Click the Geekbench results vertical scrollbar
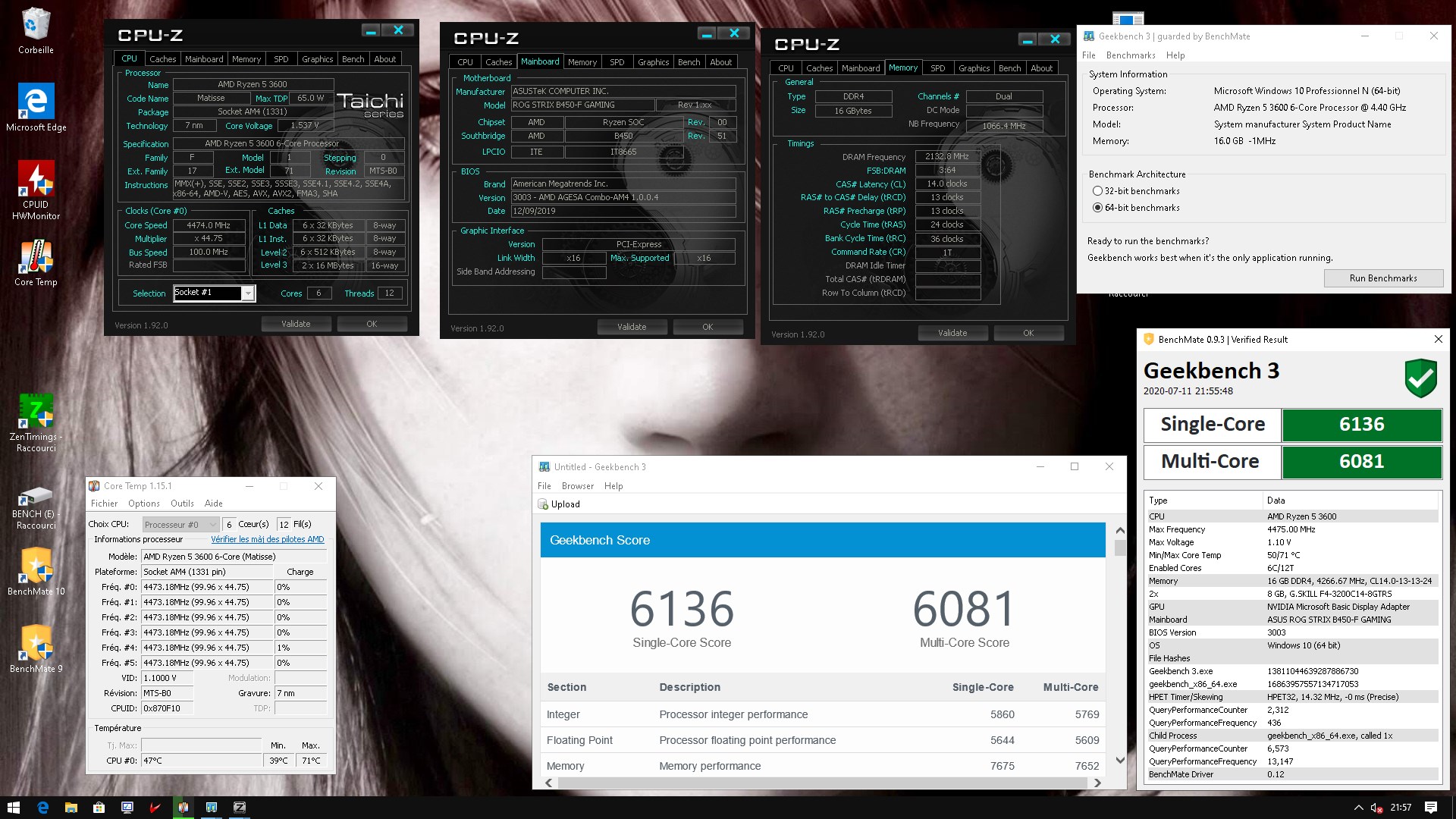The image size is (1456, 819). (x=1120, y=645)
